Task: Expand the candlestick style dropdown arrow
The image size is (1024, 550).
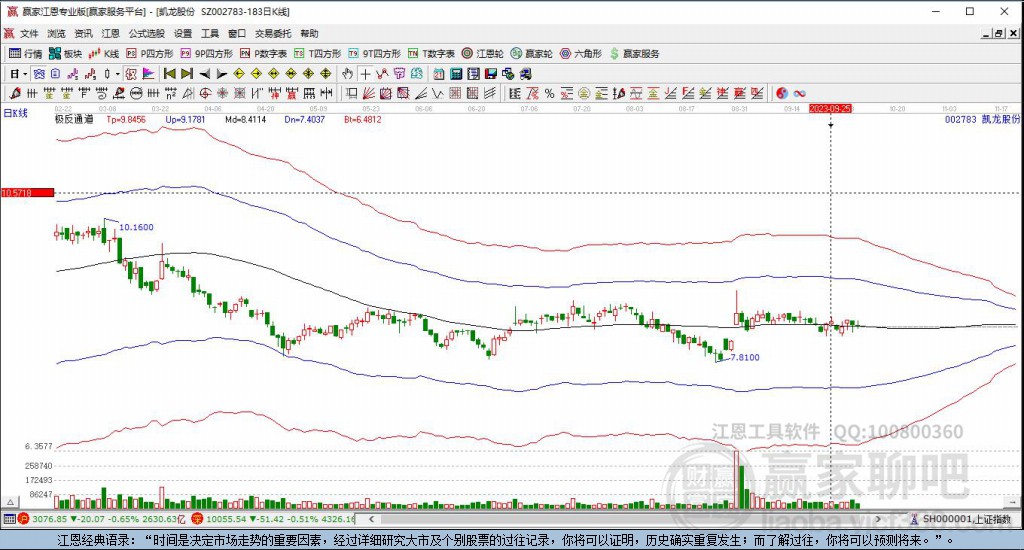Action: [x=118, y=74]
